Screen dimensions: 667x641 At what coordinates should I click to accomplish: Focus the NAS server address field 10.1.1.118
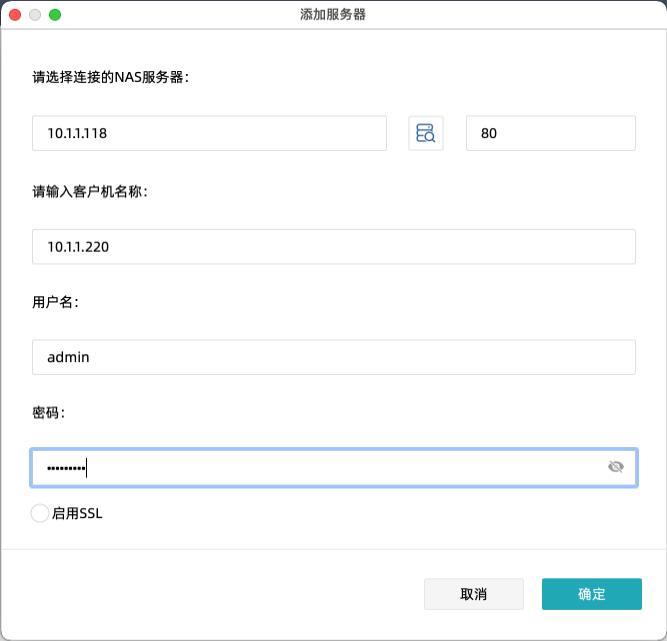209,133
